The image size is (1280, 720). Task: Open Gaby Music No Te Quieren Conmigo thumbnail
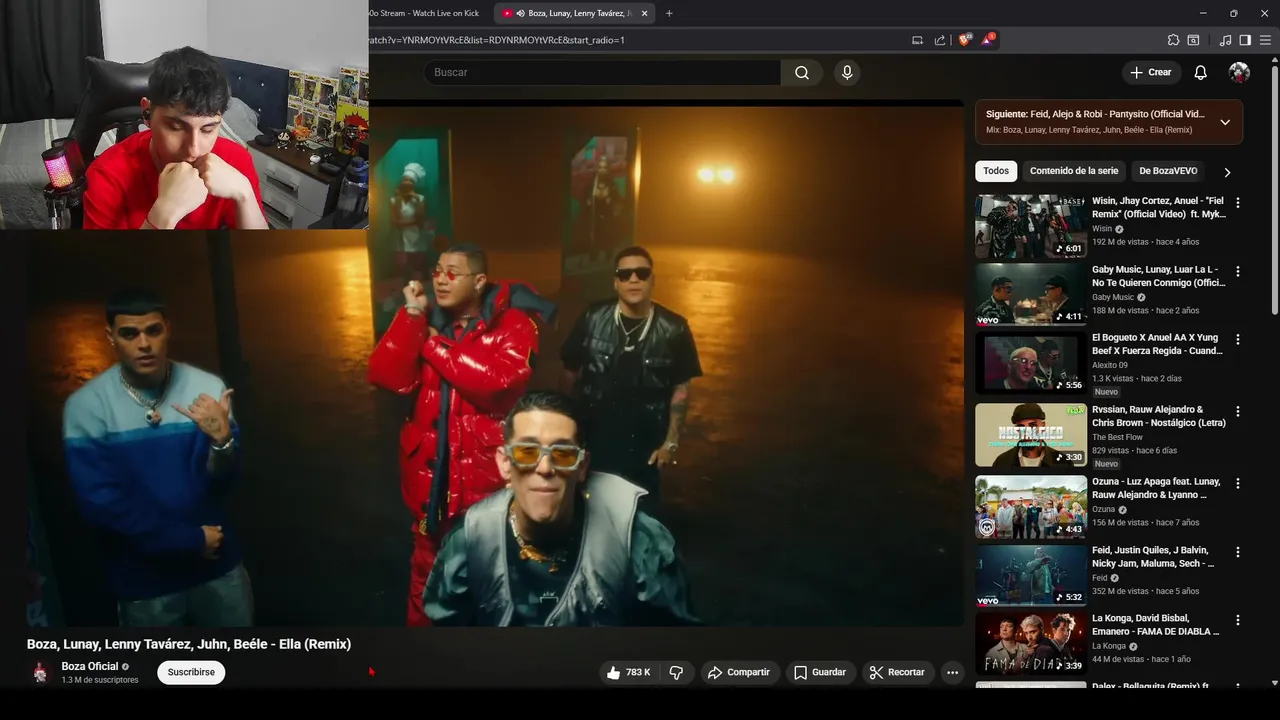1031,295
